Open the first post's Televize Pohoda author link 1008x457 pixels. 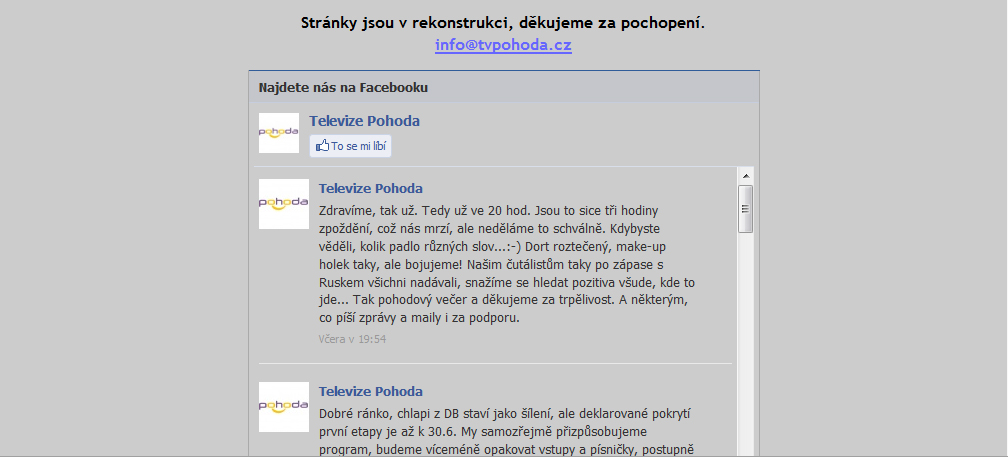click(x=370, y=188)
